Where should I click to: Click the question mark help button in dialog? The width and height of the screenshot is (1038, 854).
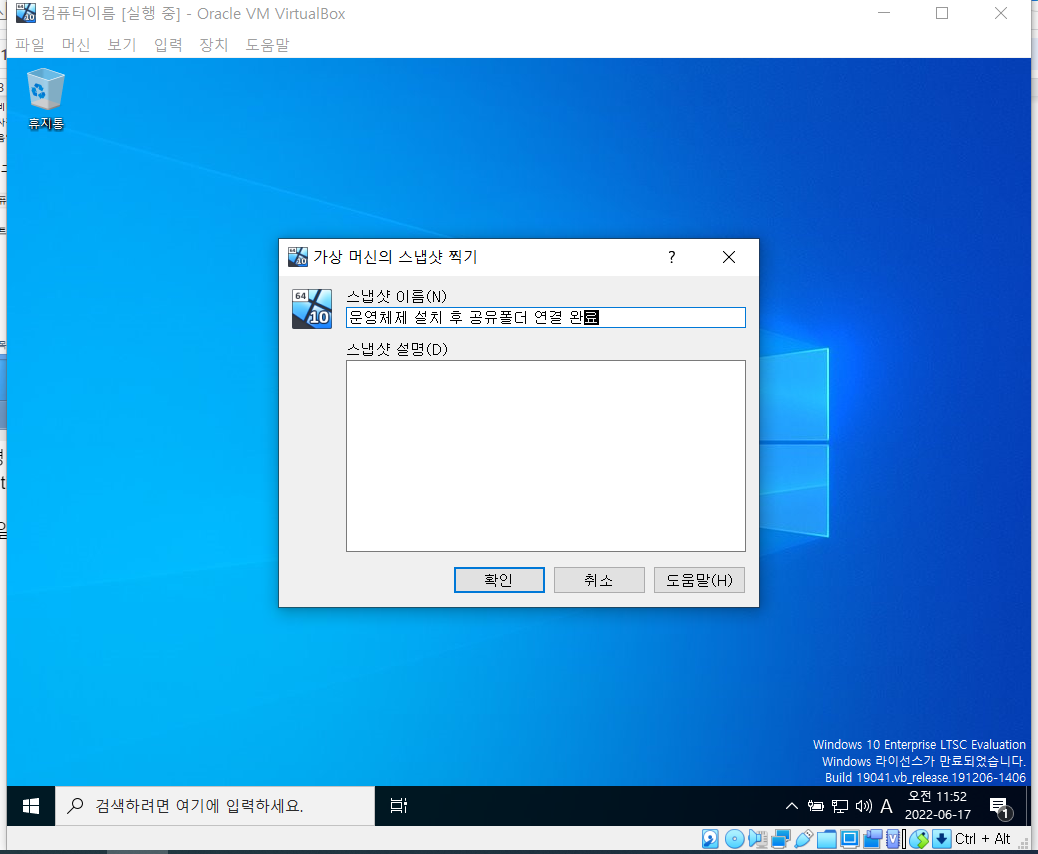(671, 257)
